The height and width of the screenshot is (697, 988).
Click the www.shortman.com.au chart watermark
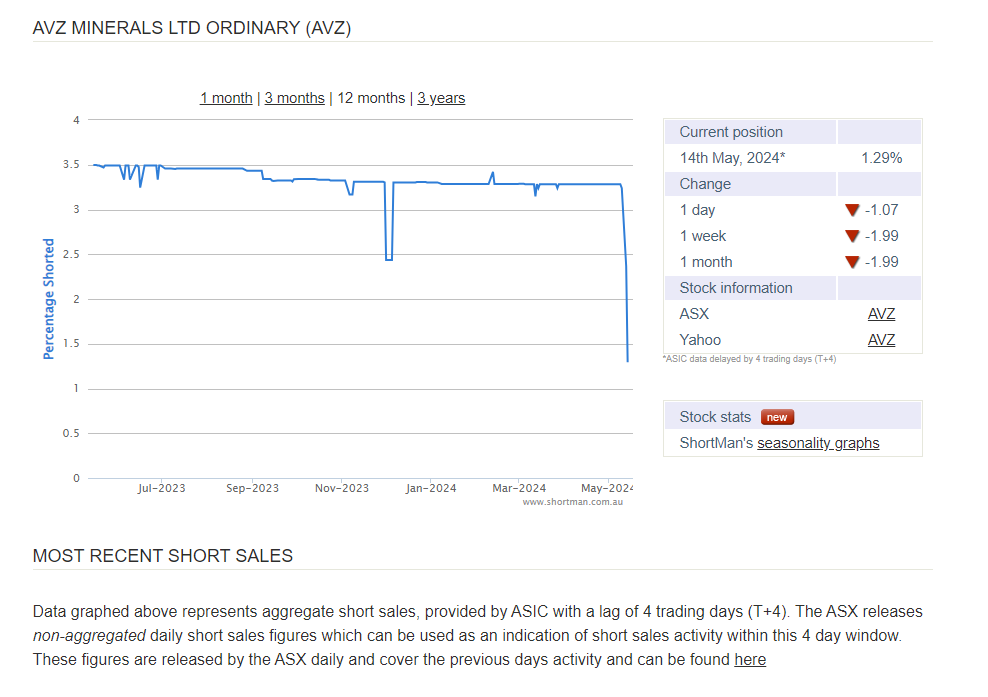572,502
